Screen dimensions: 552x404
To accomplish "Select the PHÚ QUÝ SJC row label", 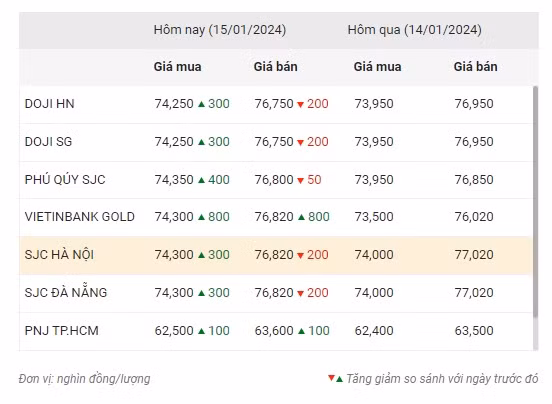I will (65, 179).
